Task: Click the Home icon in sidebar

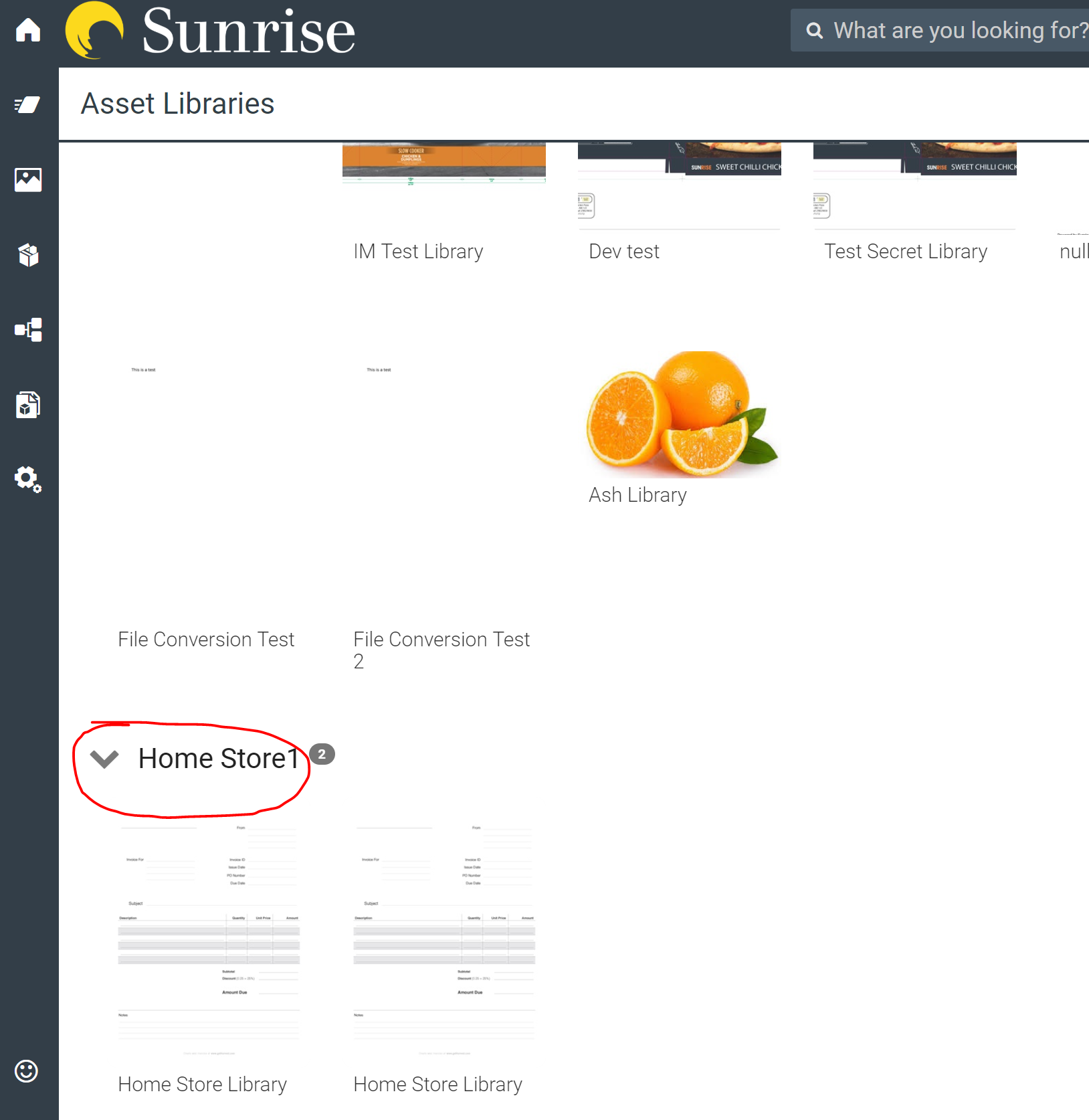Action: (x=28, y=30)
